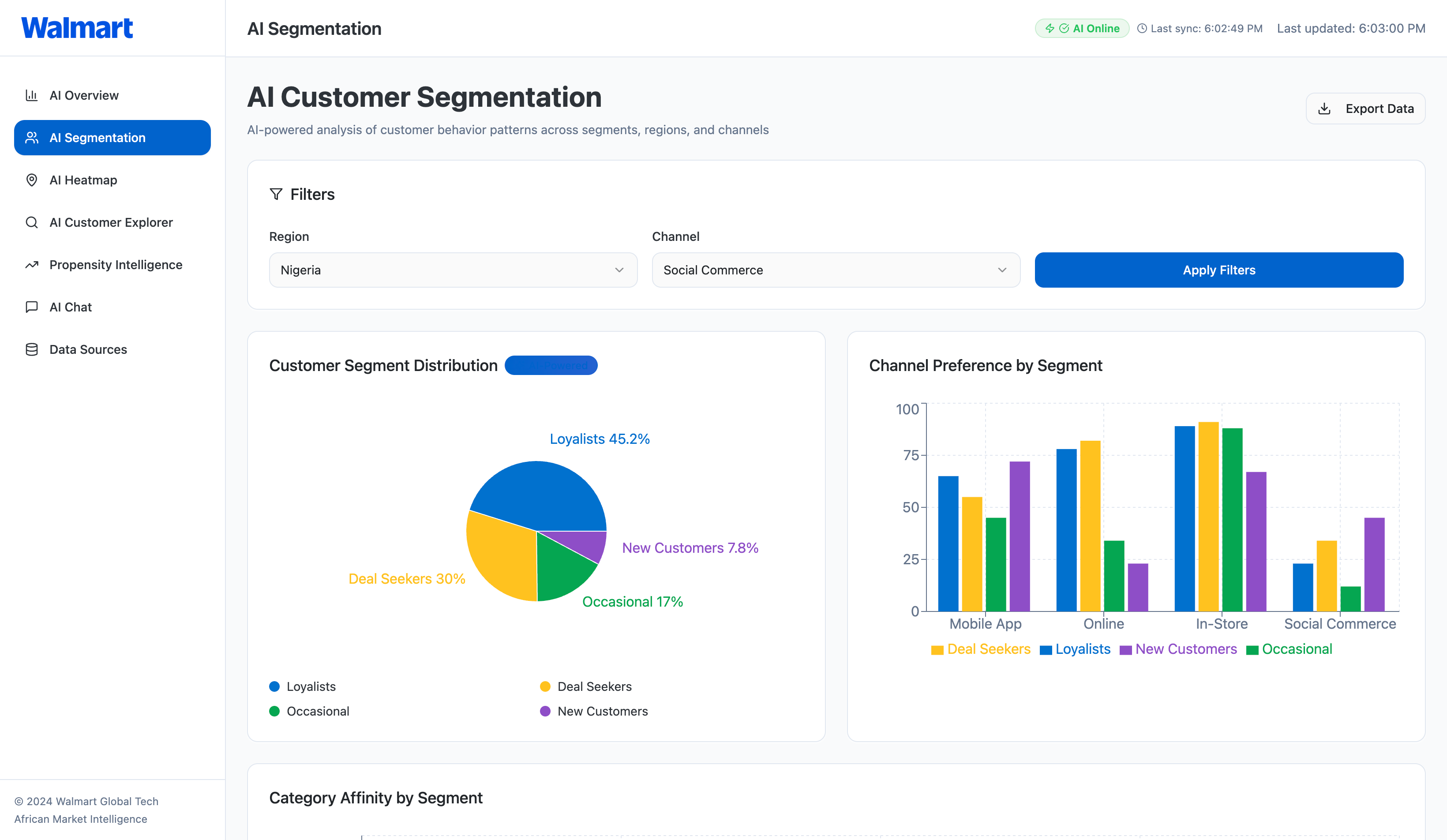1447x840 pixels.
Task: Click the download icon in Export Data
Action: pos(1324,109)
